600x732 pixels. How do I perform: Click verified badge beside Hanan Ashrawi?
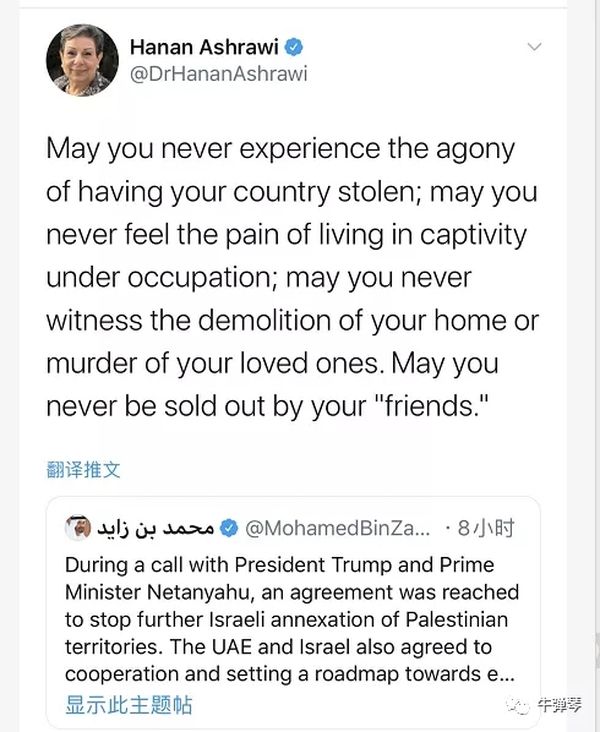tap(295, 46)
